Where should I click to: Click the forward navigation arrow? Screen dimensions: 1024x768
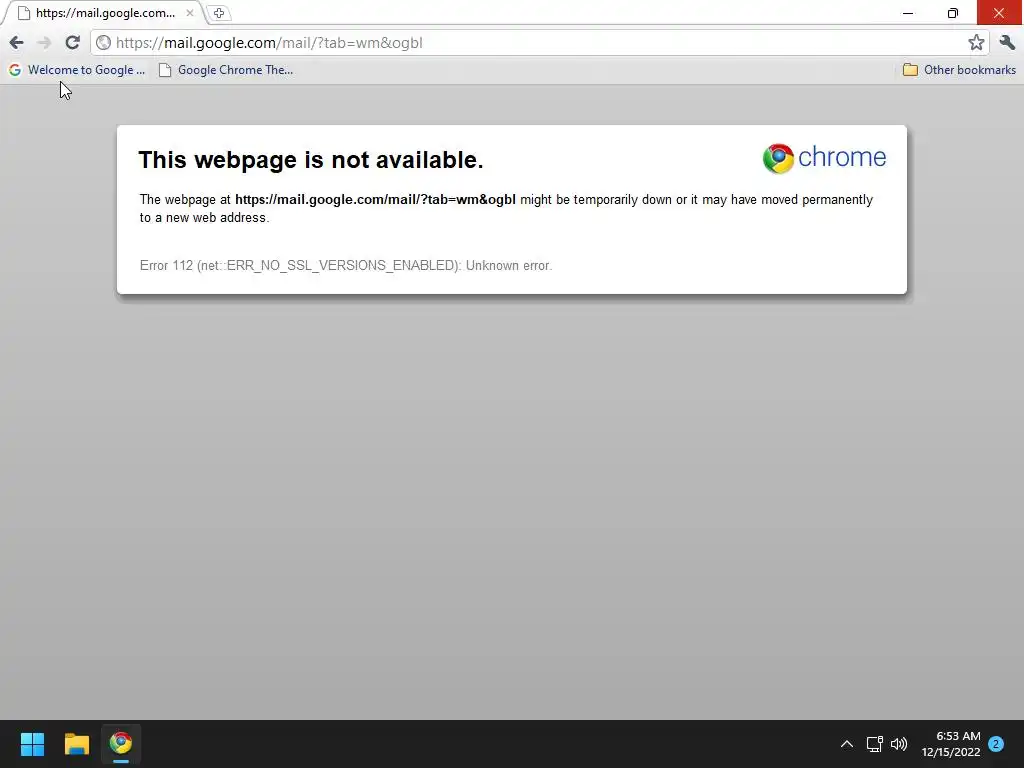(44, 43)
